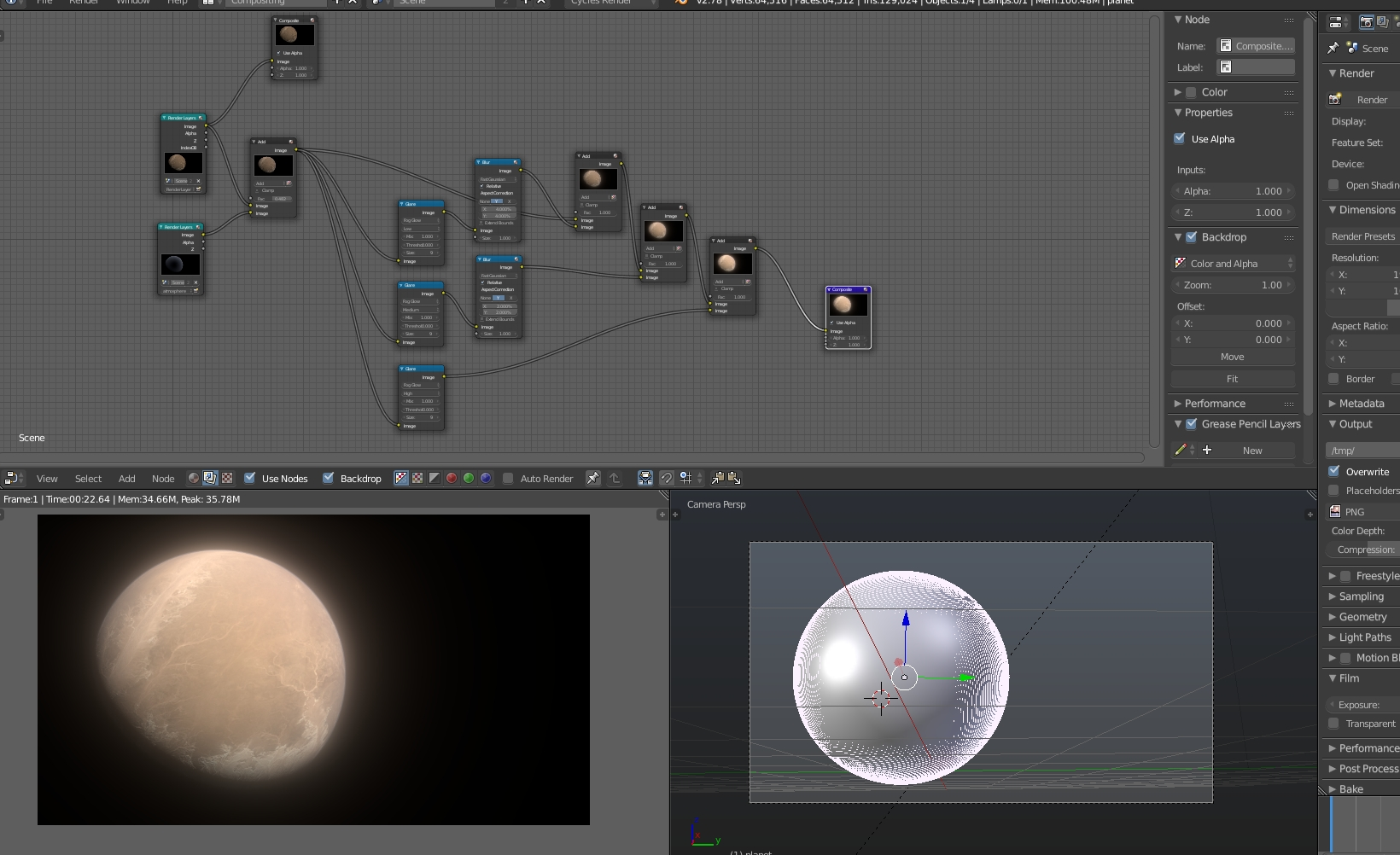Uncheck Use Alpha in the Properties panel
The image size is (1400, 855).
point(1180,138)
